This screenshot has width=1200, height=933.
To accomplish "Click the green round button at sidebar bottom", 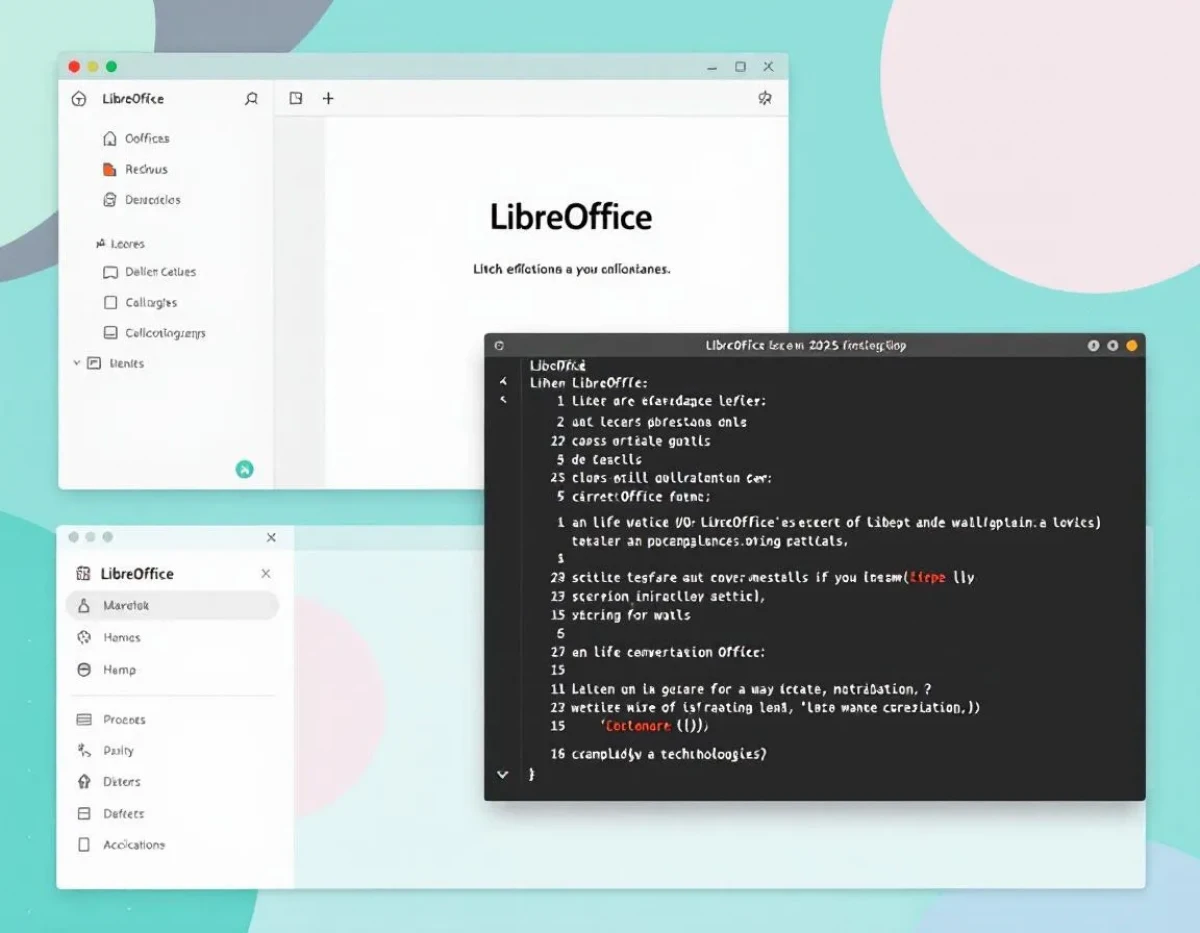I will pos(244,468).
